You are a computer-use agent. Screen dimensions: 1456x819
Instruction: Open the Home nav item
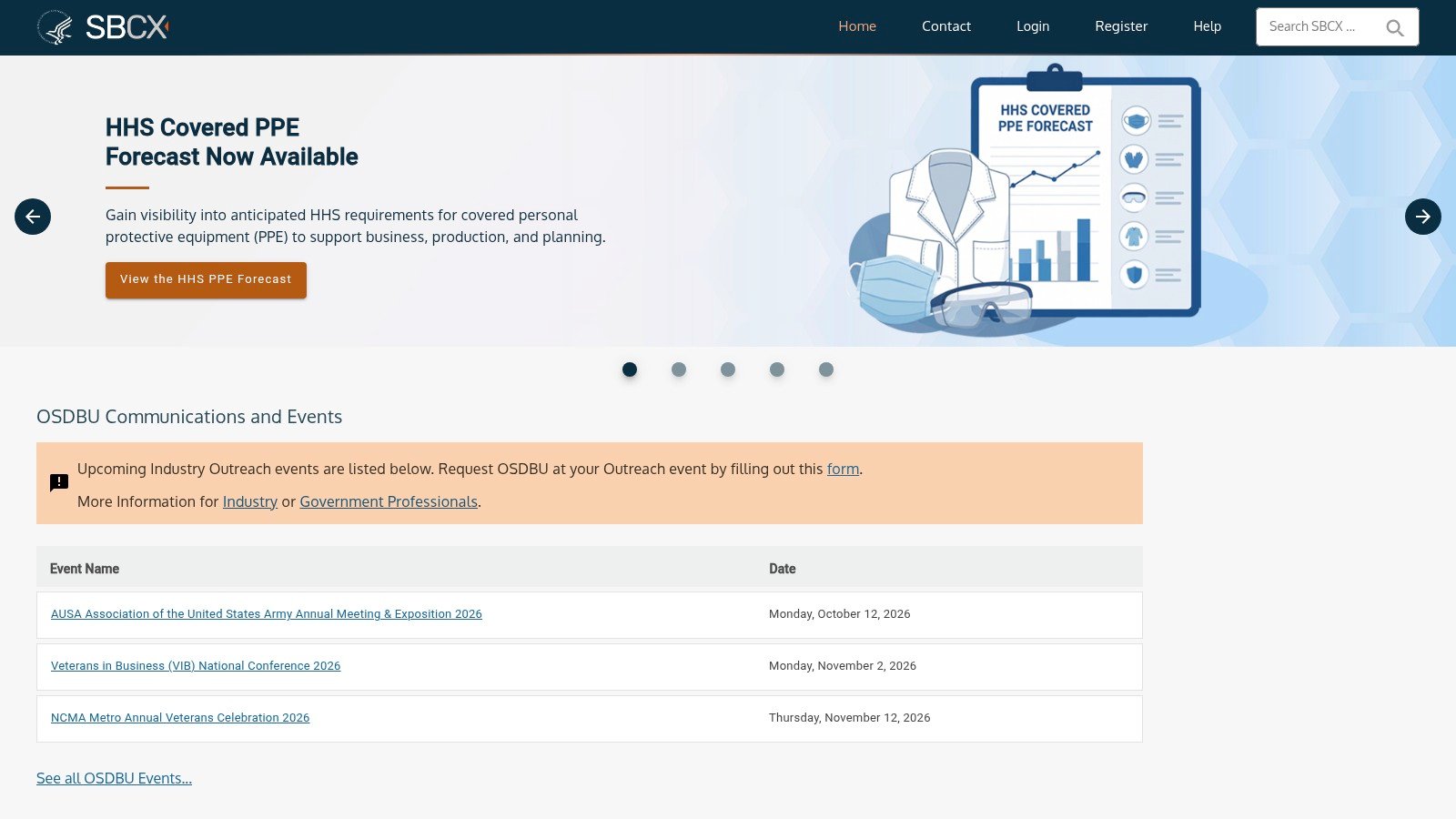click(x=857, y=26)
